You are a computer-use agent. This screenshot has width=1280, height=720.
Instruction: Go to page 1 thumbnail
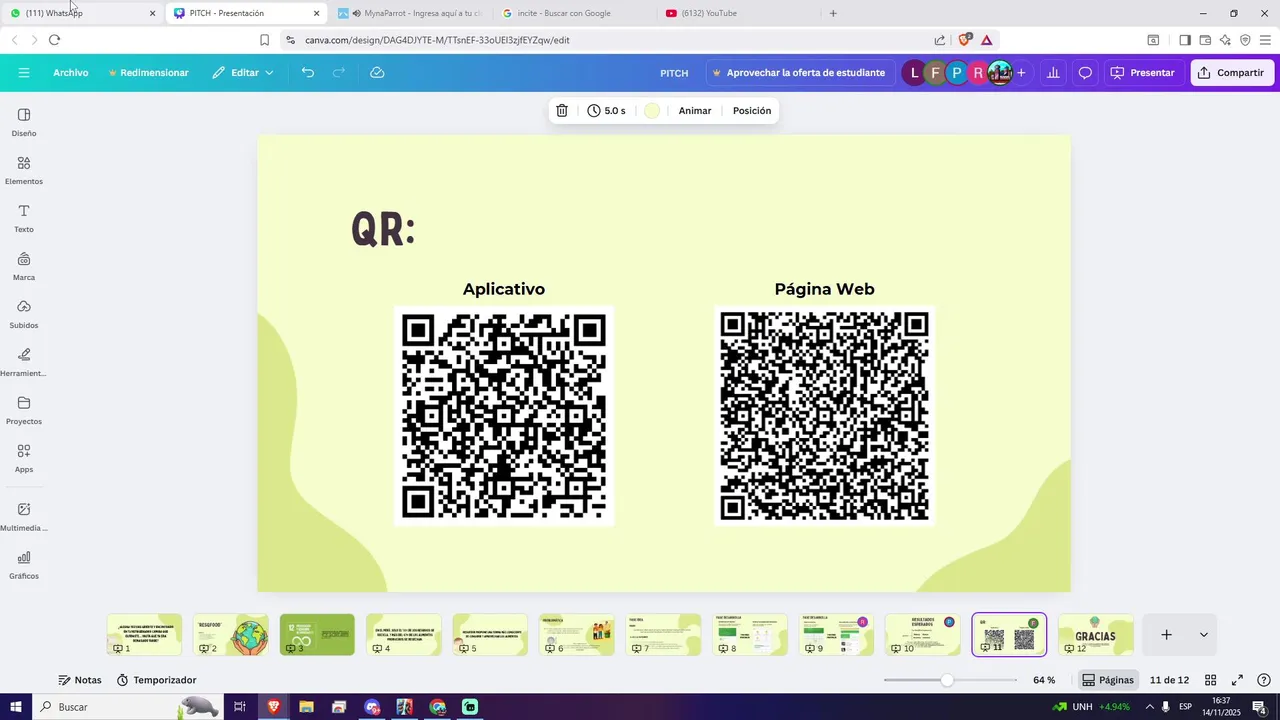144,635
